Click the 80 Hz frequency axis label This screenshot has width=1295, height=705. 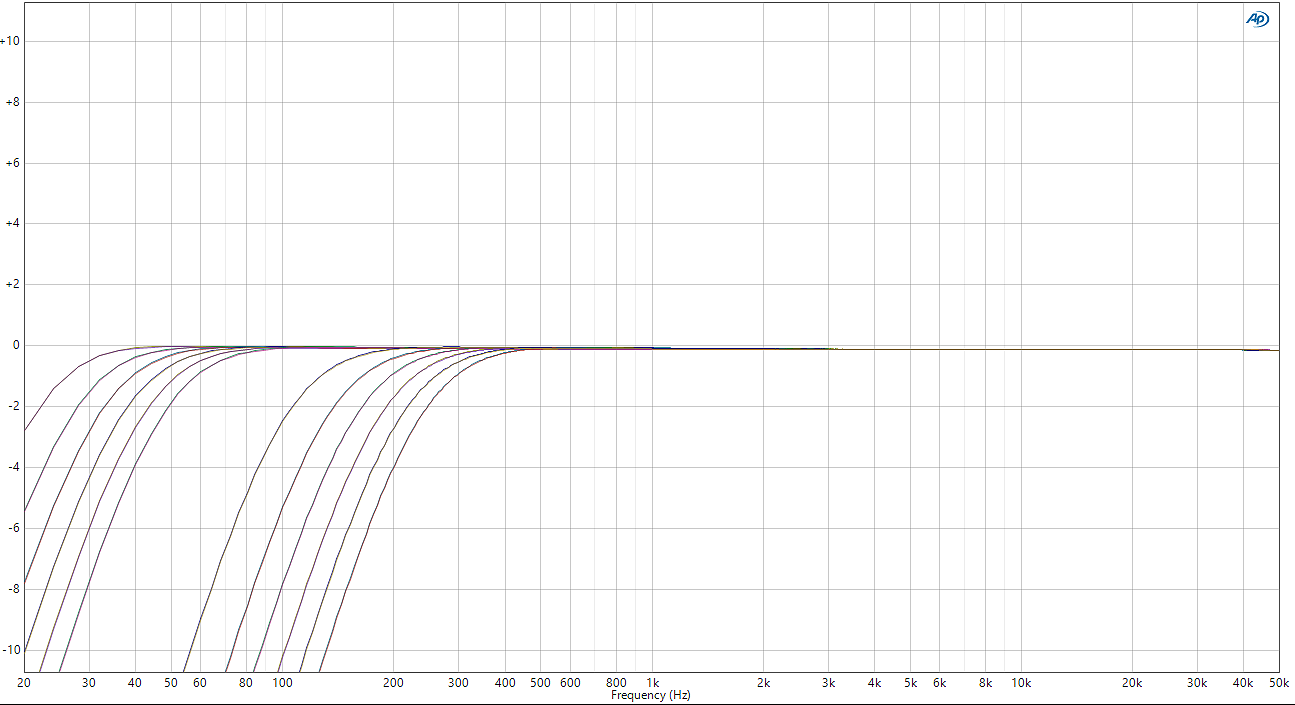(x=246, y=683)
